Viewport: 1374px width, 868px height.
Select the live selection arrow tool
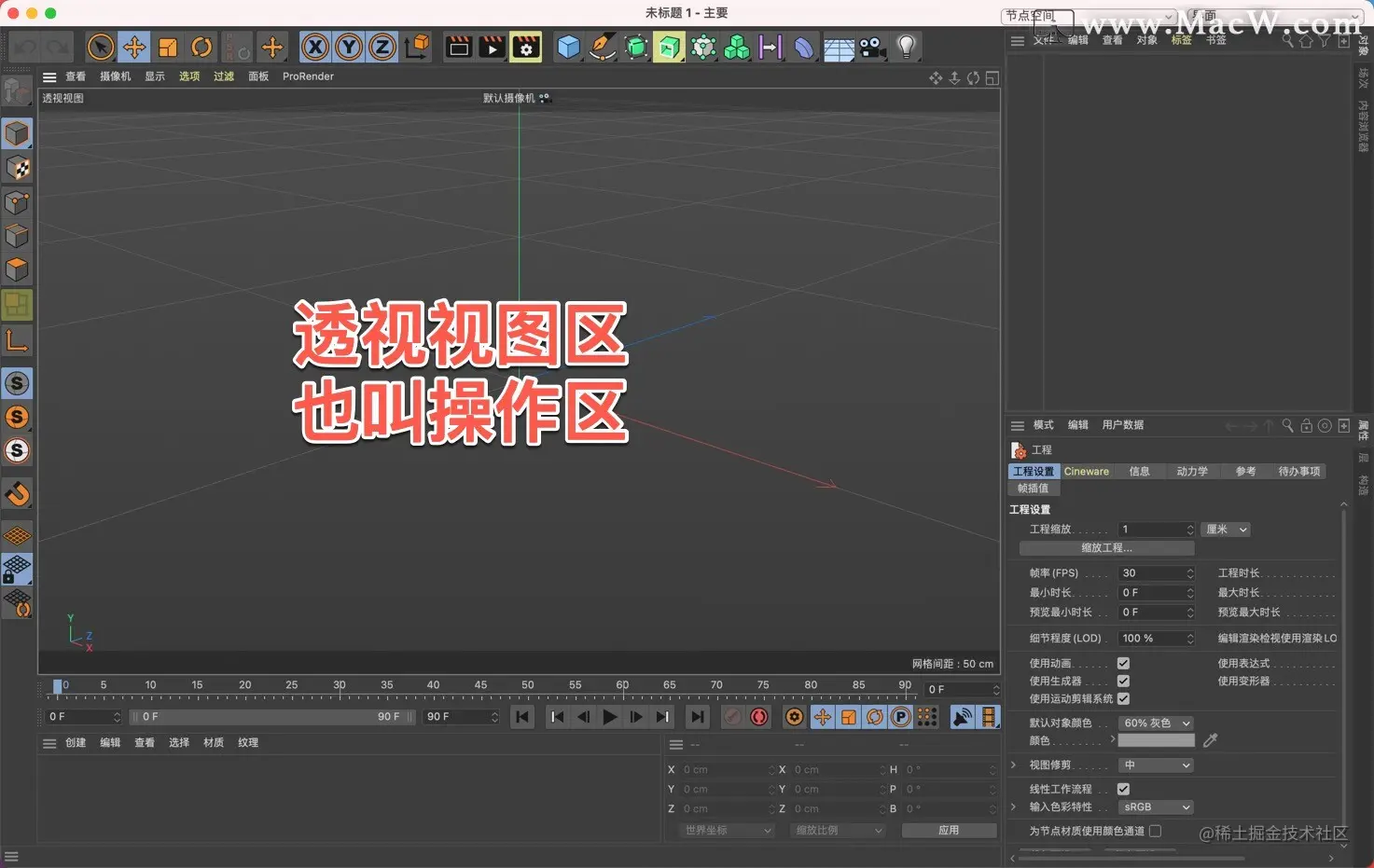(x=101, y=47)
